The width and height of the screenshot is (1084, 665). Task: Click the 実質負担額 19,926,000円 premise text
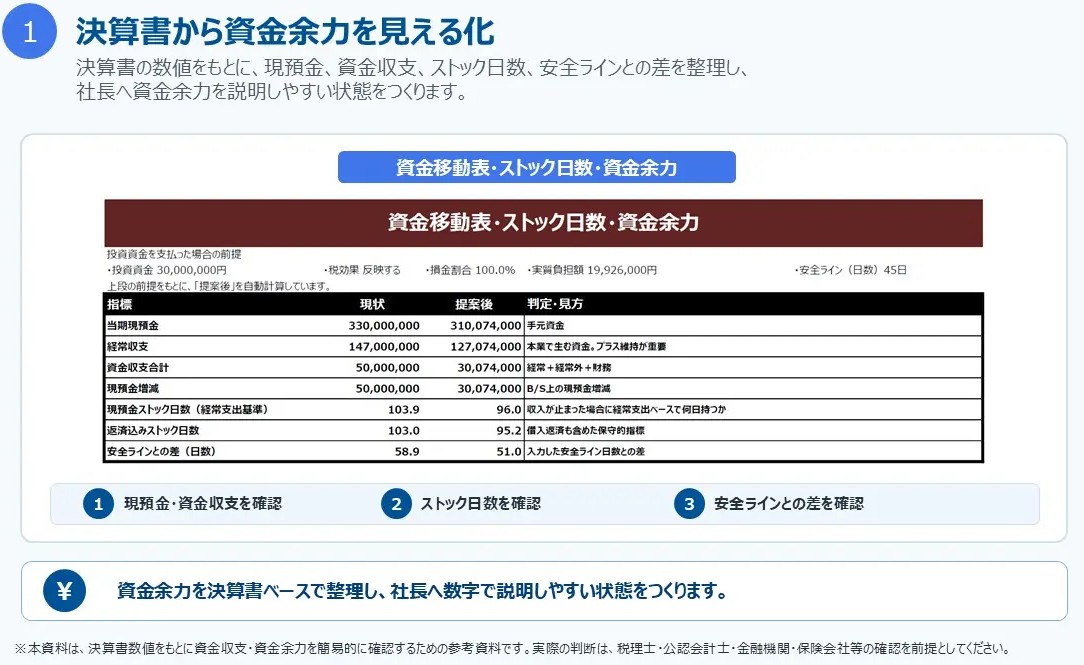coord(591,270)
